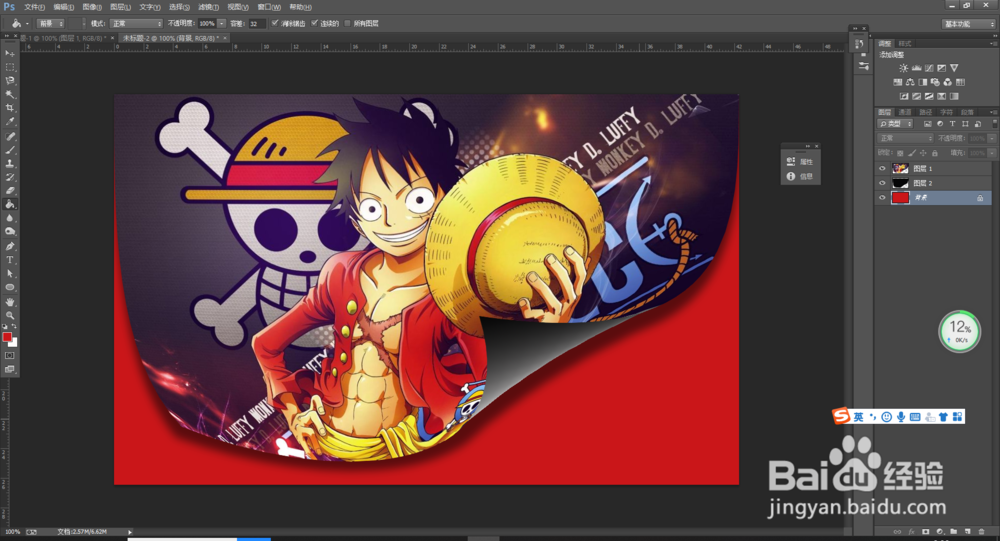Select the Rectangular Marquee tool
Image resolution: width=1000 pixels, height=541 pixels.
click(10, 67)
